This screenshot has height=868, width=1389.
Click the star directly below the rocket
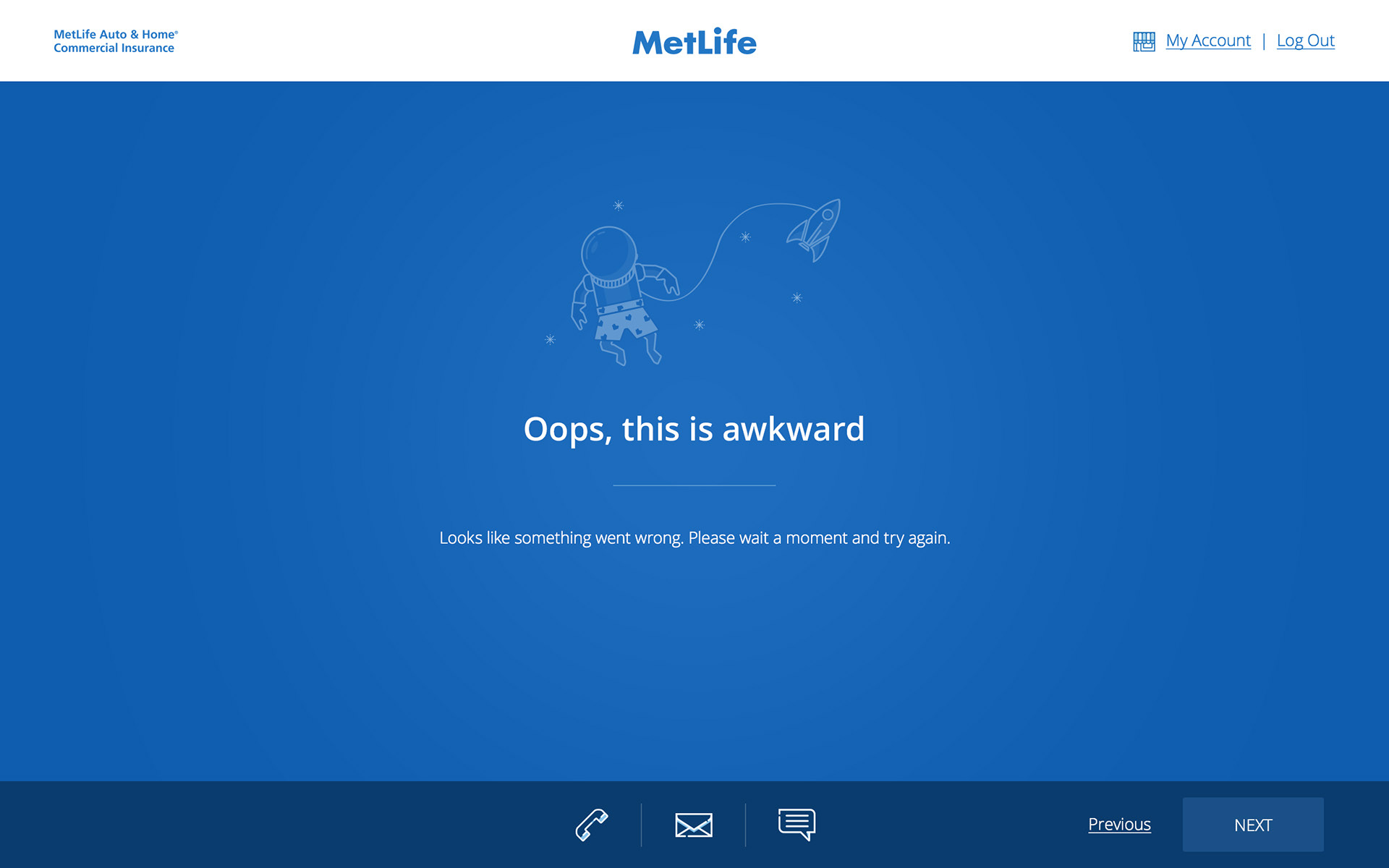pos(797,298)
